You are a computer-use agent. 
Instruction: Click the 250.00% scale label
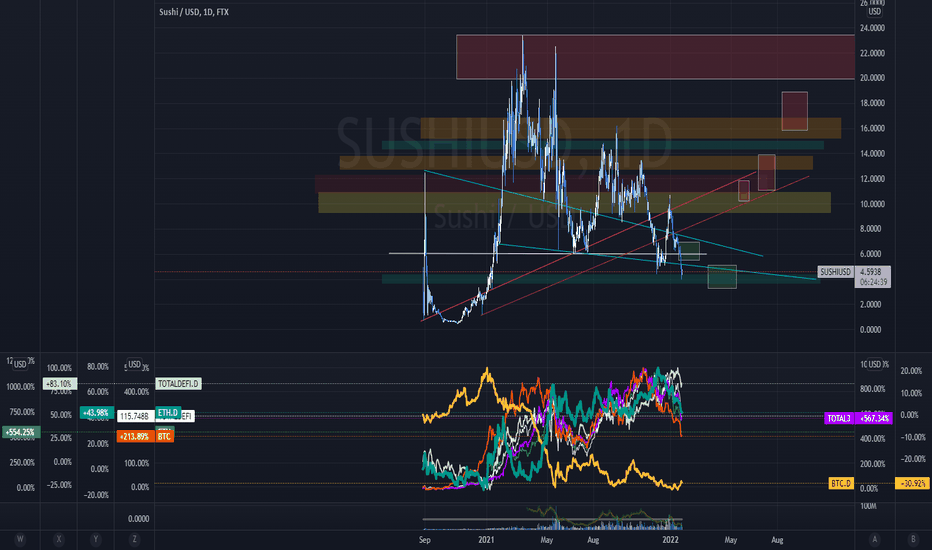tap(23, 463)
